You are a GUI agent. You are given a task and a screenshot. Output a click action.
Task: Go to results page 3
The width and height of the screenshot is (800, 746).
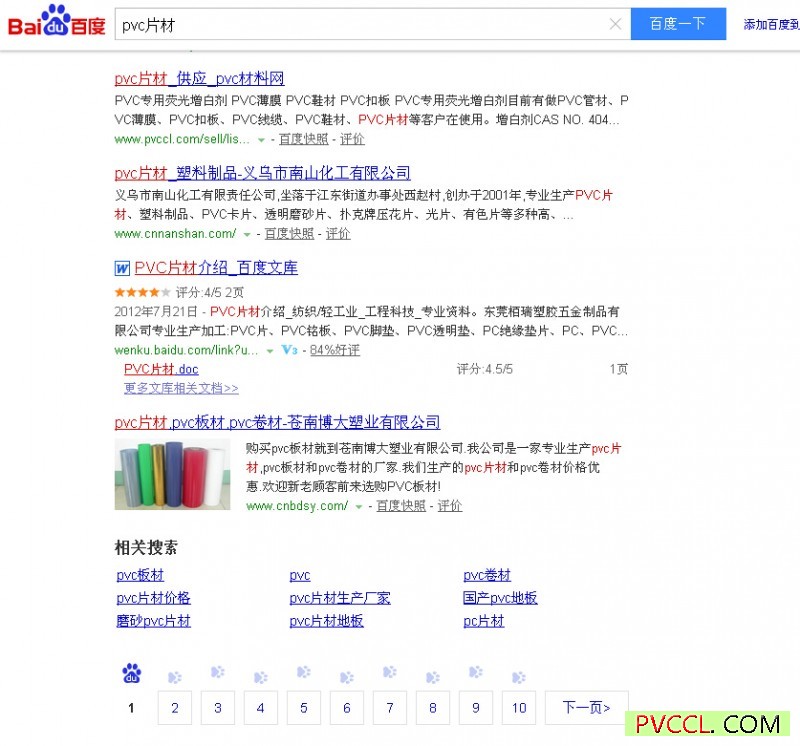coord(218,708)
